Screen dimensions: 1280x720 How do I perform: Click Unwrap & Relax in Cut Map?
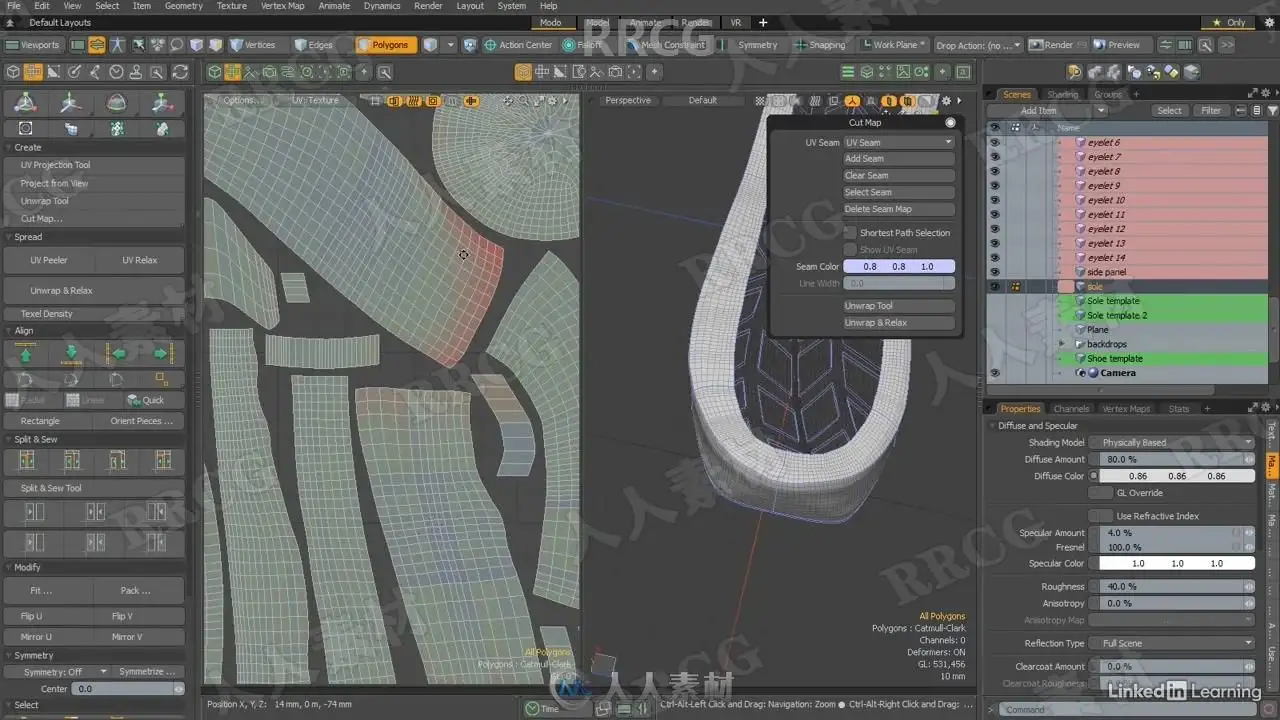[899, 323]
